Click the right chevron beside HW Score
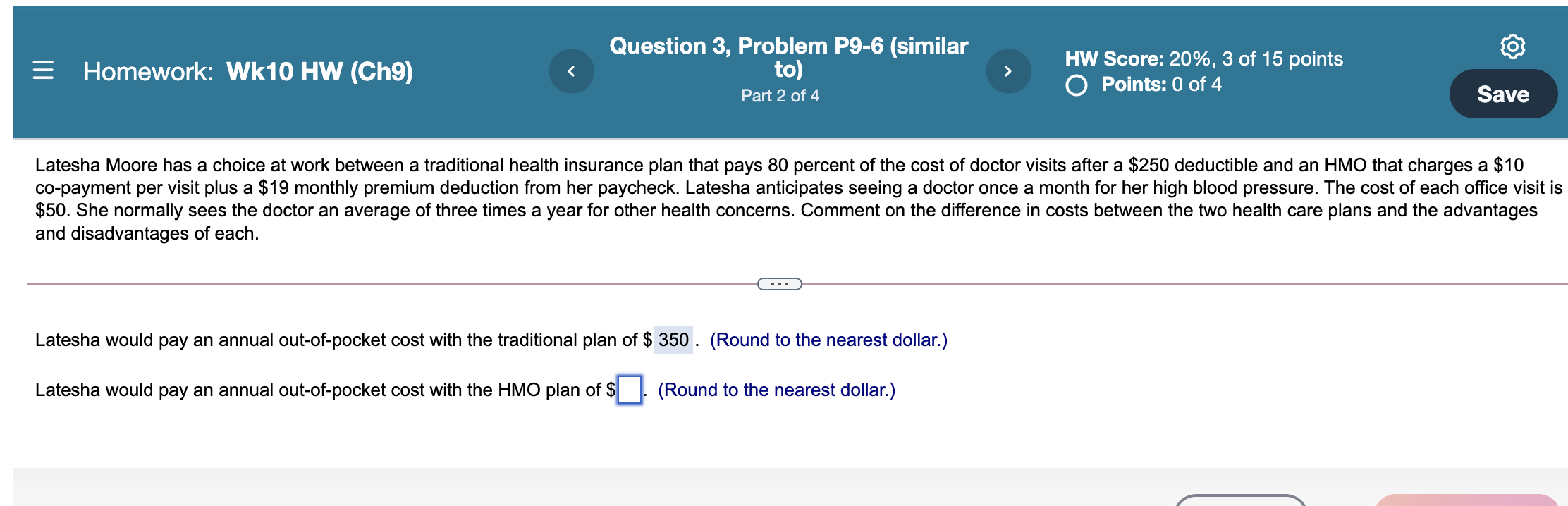 pos(1008,70)
